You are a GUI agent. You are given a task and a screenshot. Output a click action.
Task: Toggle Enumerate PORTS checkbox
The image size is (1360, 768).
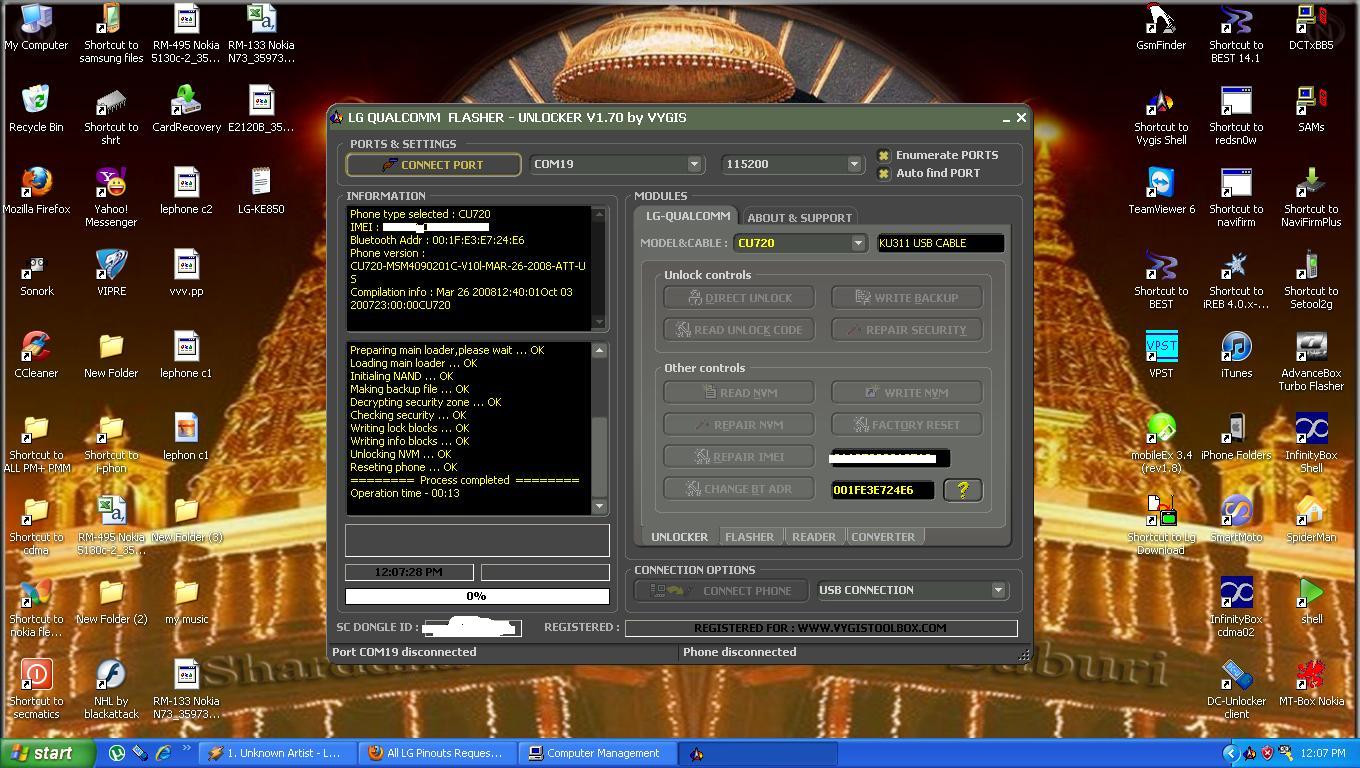coord(884,155)
